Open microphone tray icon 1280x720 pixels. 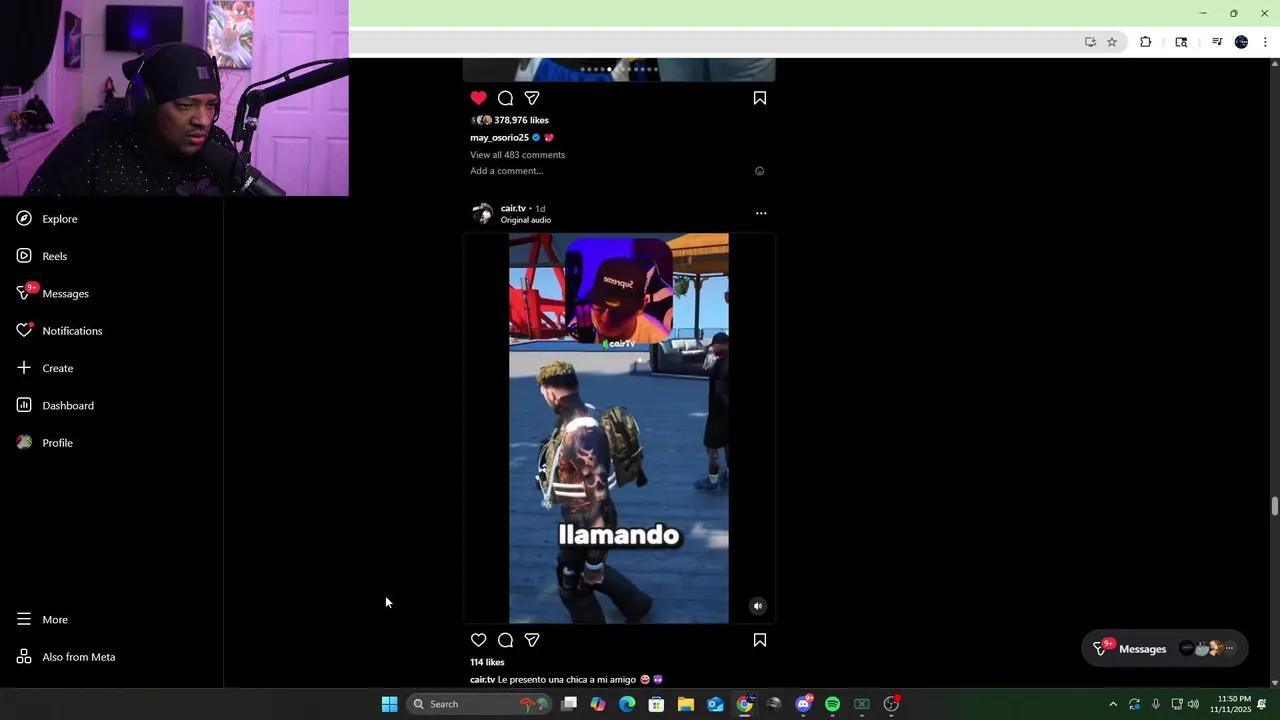click(1156, 704)
